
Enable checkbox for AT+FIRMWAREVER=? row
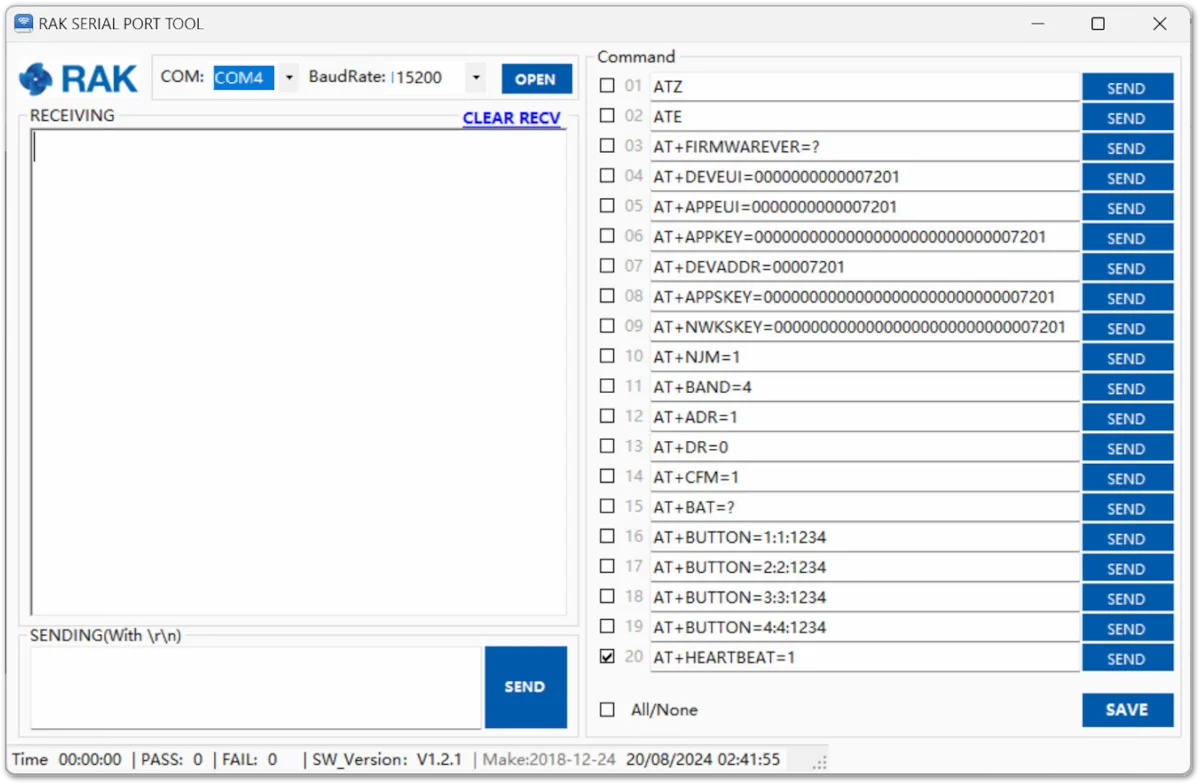607,146
